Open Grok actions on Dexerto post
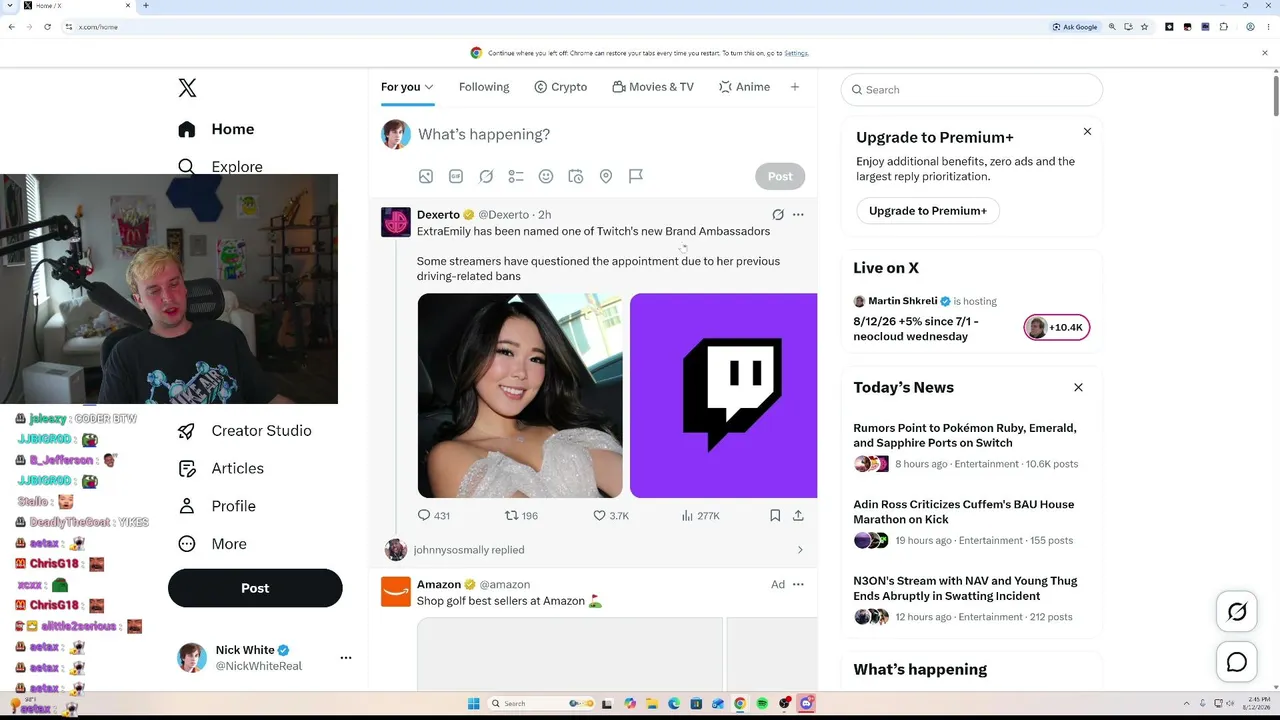Screen dimensions: 1280x720 pos(778,215)
